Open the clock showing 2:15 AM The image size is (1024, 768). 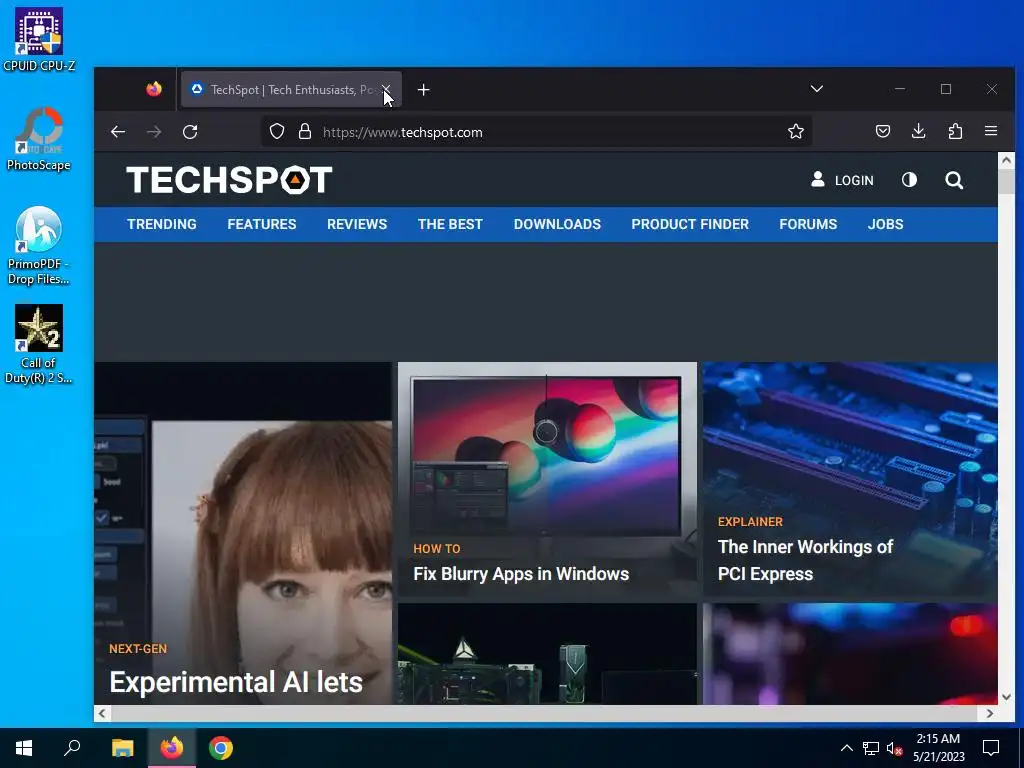[x=938, y=748]
